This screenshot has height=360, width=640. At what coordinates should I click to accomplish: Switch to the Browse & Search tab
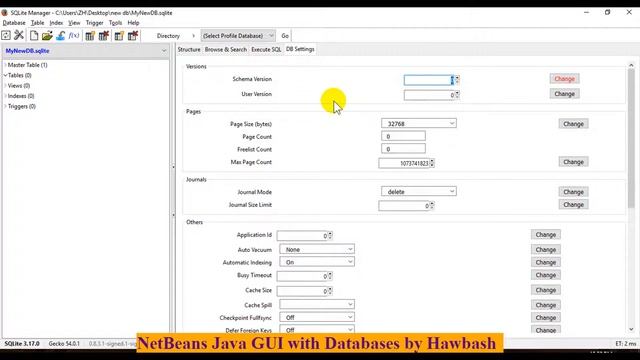point(226,49)
